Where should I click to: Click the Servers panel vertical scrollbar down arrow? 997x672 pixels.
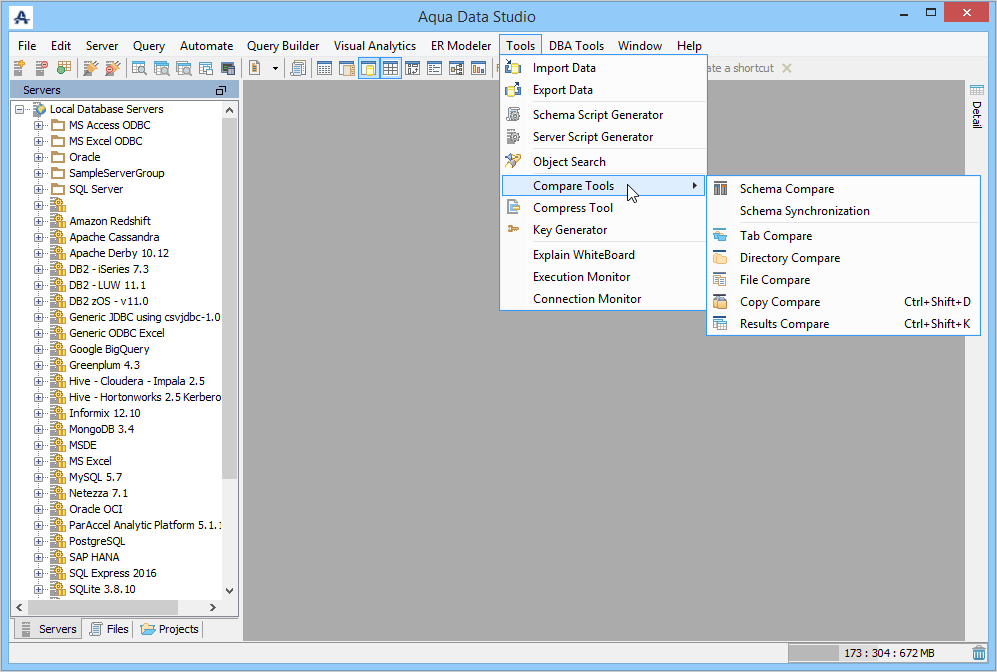tap(230, 591)
